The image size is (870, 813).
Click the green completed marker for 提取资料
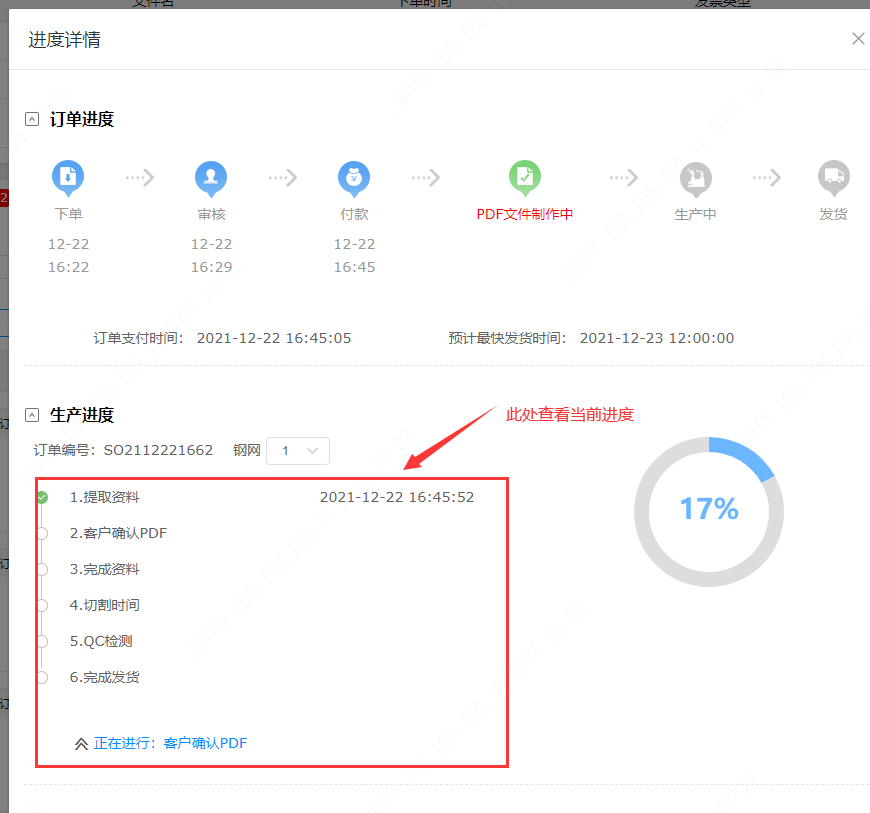point(42,497)
